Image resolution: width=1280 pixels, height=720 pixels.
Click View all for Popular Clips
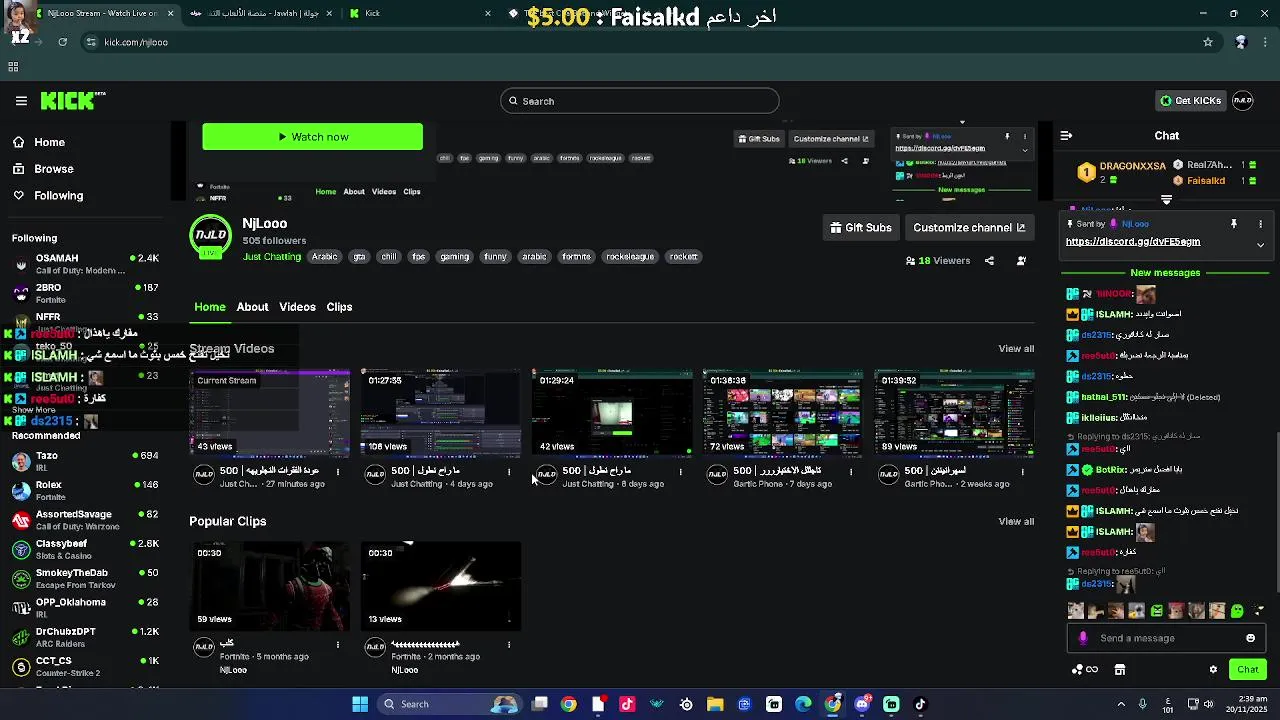[x=1016, y=521]
